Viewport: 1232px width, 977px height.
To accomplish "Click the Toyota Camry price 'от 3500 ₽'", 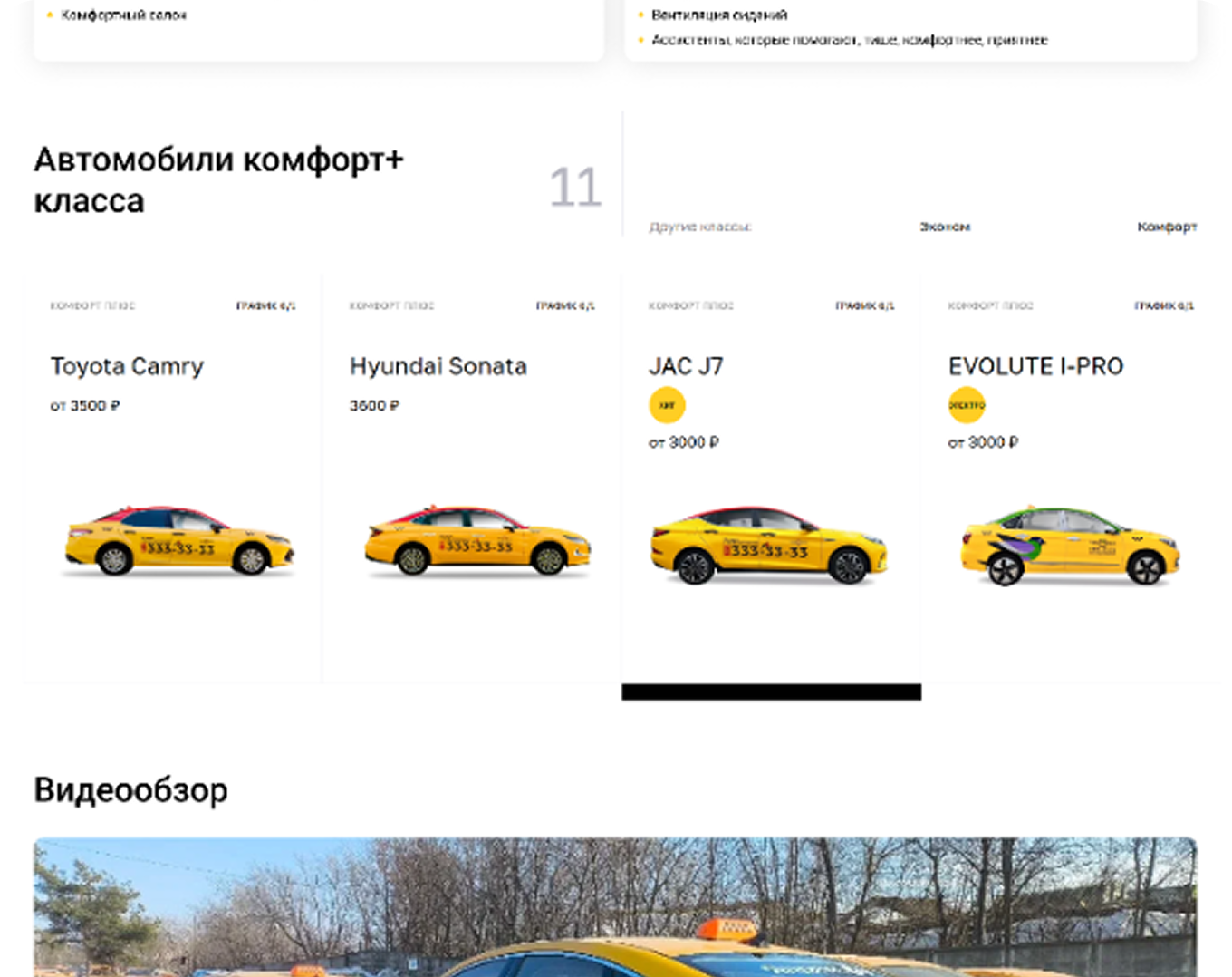I will (85, 406).
